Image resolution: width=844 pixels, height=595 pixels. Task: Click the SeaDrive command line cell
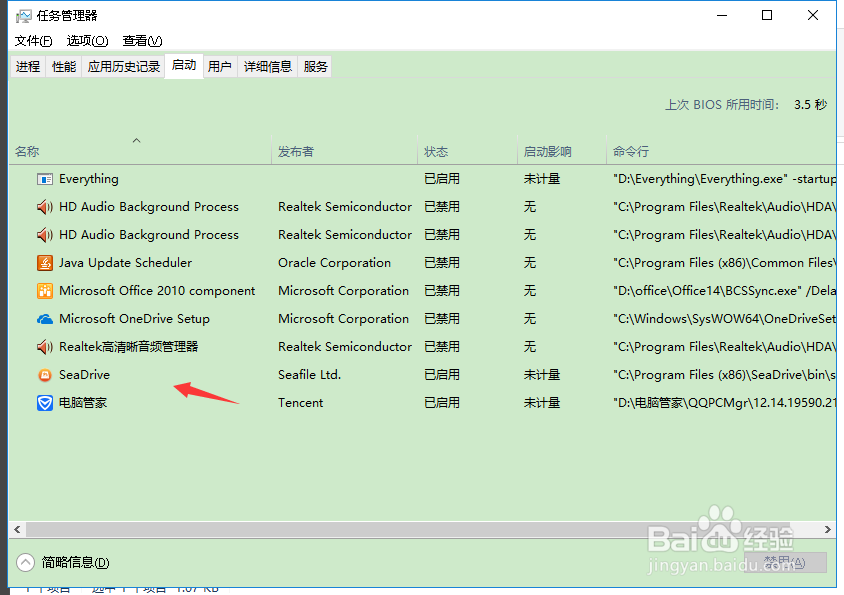(x=725, y=375)
